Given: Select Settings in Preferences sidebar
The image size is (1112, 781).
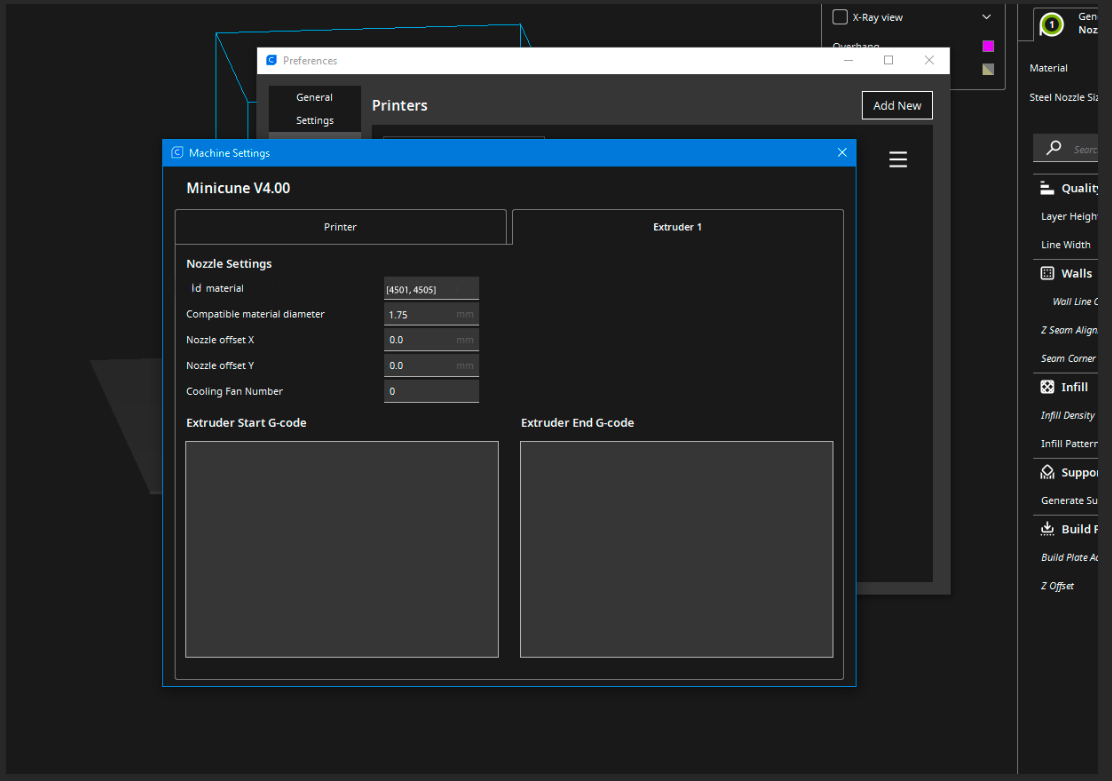Looking at the screenshot, I should click(x=314, y=121).
